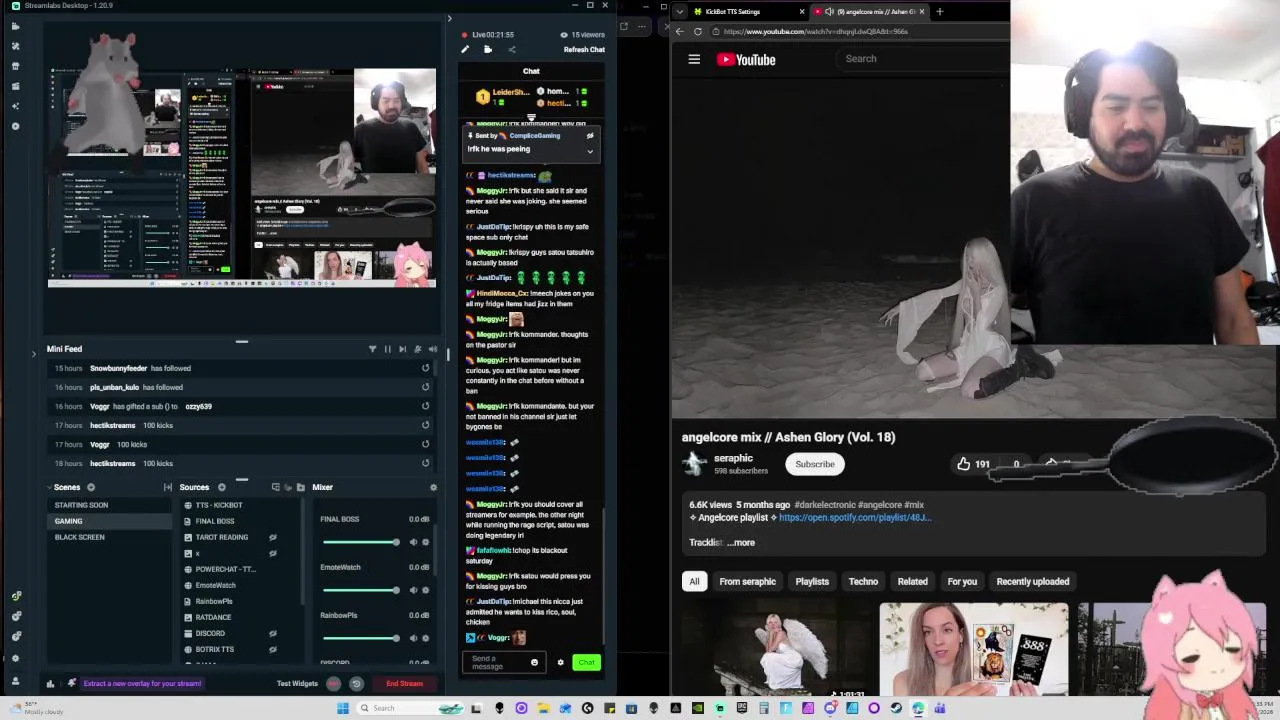
Task: Adjust FINAL BOSS volume slider
Action: point(360,542)
